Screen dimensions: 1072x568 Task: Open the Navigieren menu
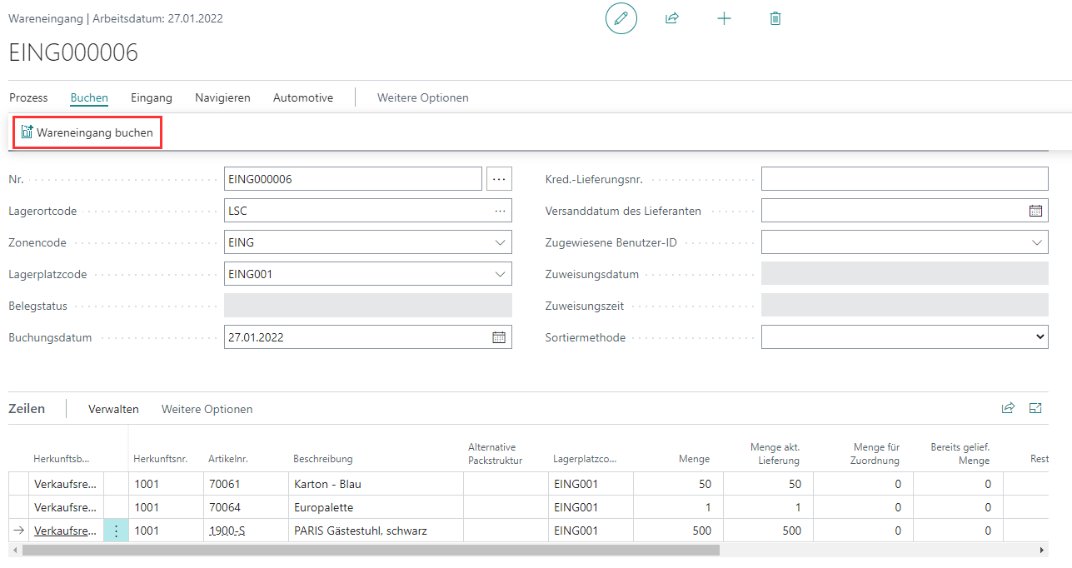[x=222, y=98]
